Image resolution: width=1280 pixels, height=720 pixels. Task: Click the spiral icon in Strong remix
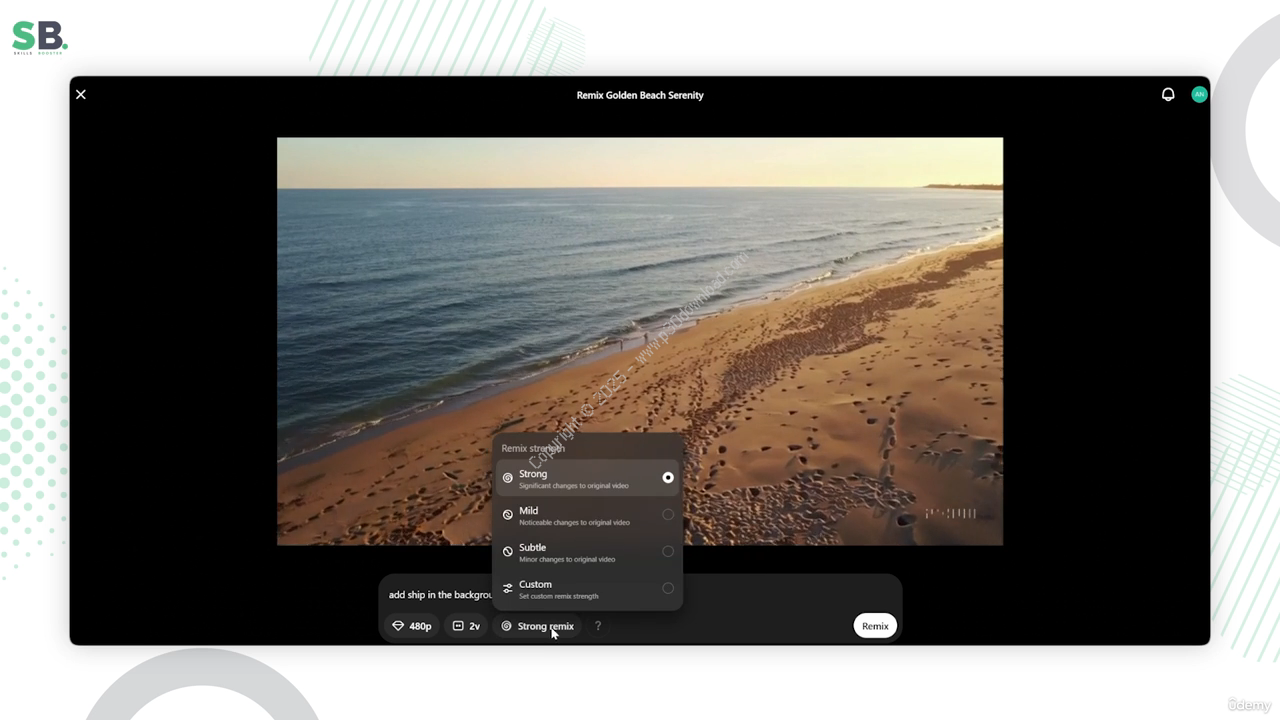tap(506, 626)
